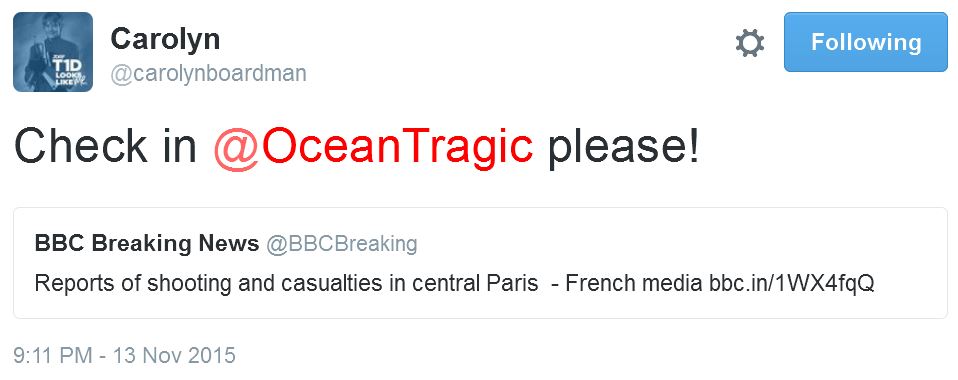Open the quoted BBC tweet card
The height and width of the screenshot is (380, 958).
(480, 263)
